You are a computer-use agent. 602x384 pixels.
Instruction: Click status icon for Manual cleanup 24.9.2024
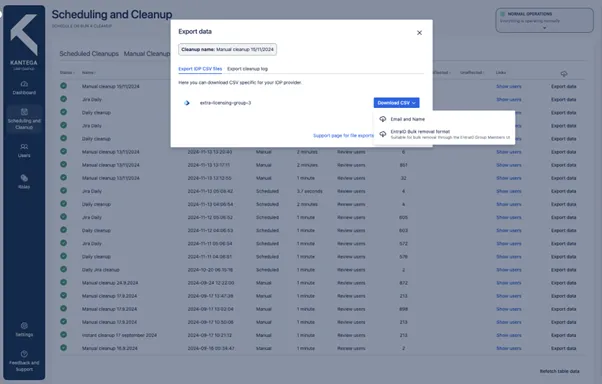pyautogui.click(x=63, y=282)
